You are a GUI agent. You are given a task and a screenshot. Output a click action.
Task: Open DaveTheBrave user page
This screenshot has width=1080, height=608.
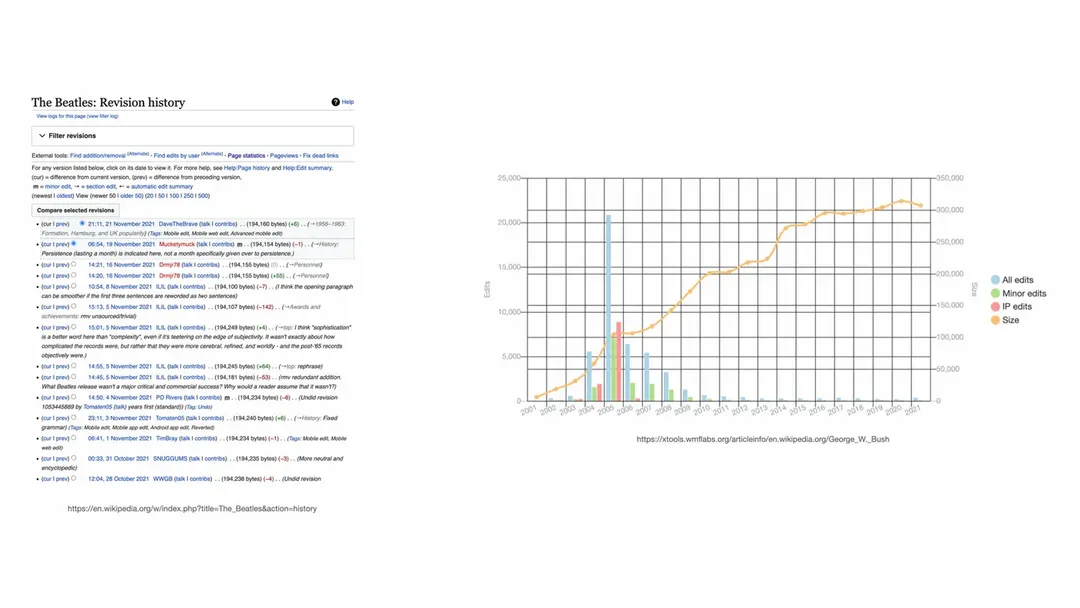(x=178, y=224)
